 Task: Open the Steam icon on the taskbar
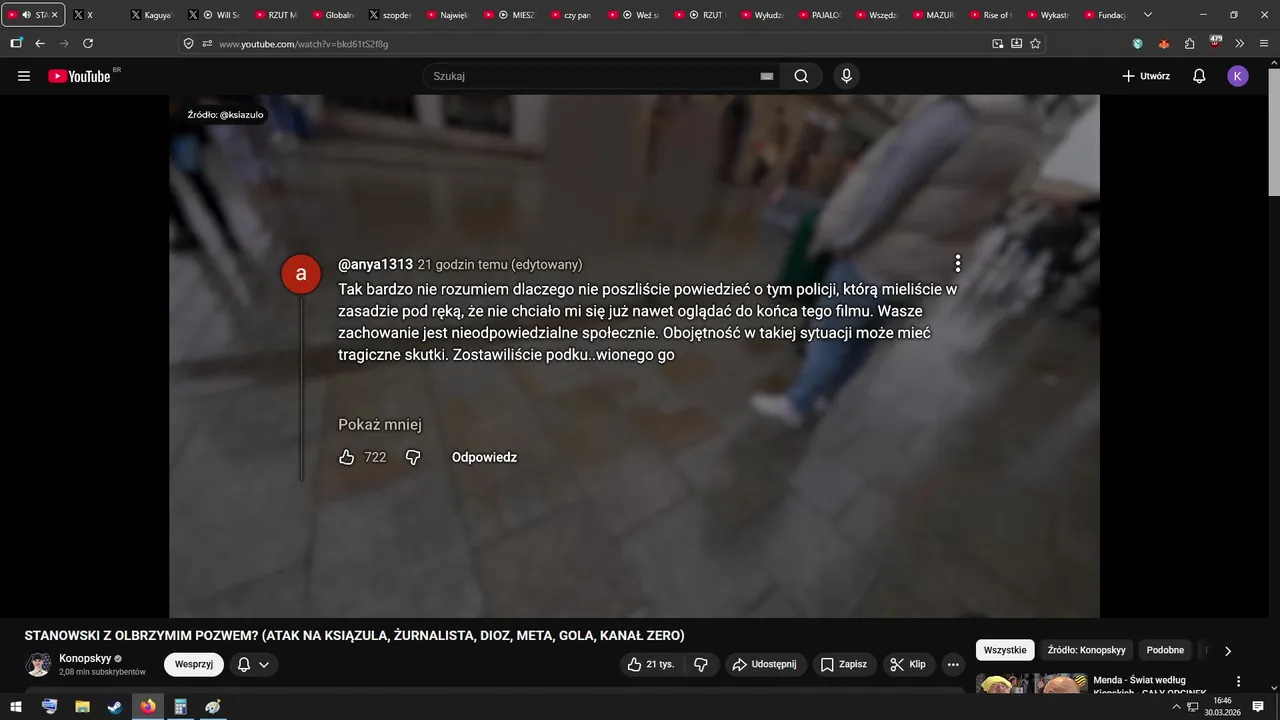tap(115, 707)
